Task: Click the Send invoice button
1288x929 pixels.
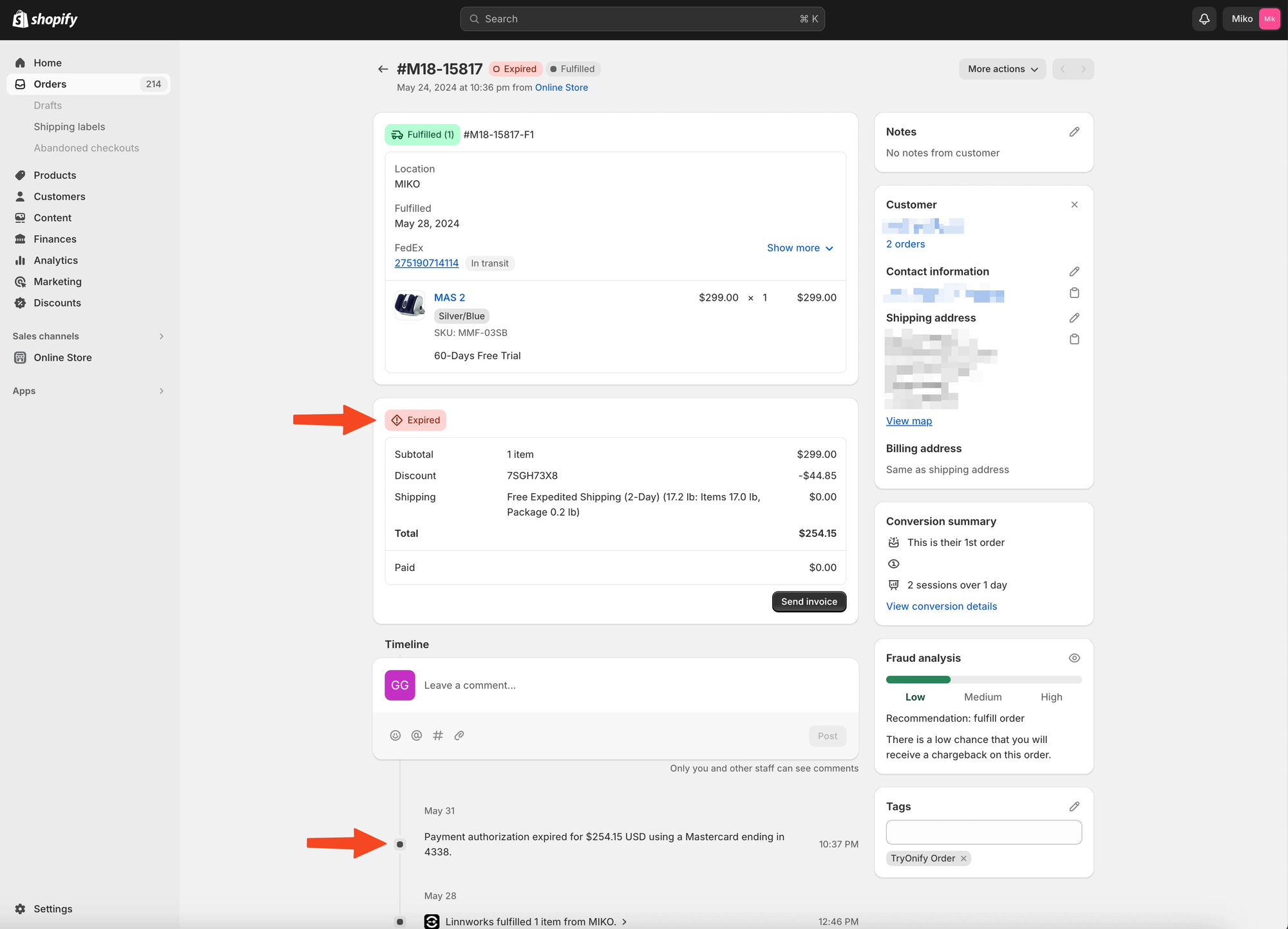Action: (809, 602)
